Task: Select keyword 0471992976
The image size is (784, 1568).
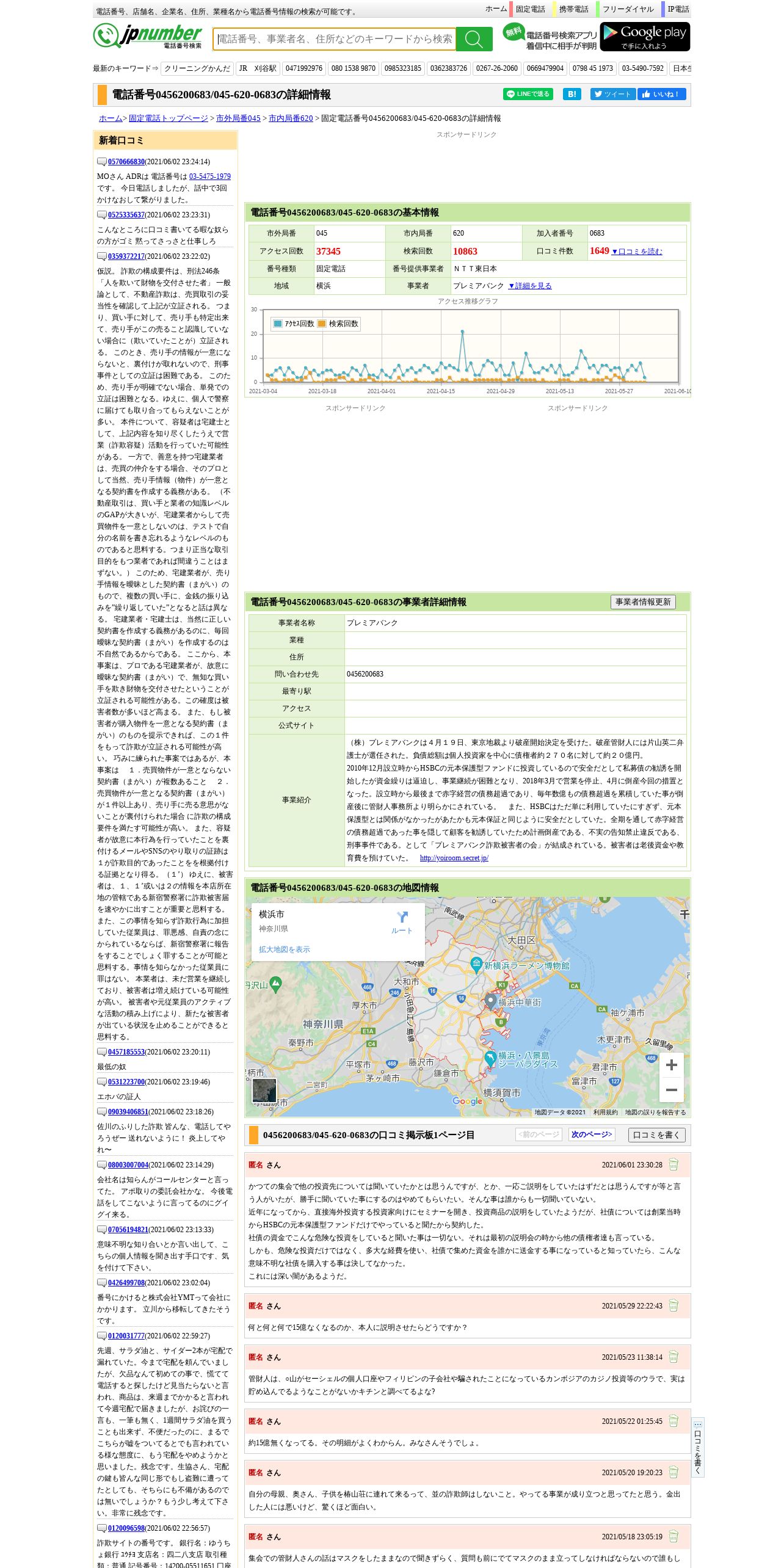Action: point(304,68)
